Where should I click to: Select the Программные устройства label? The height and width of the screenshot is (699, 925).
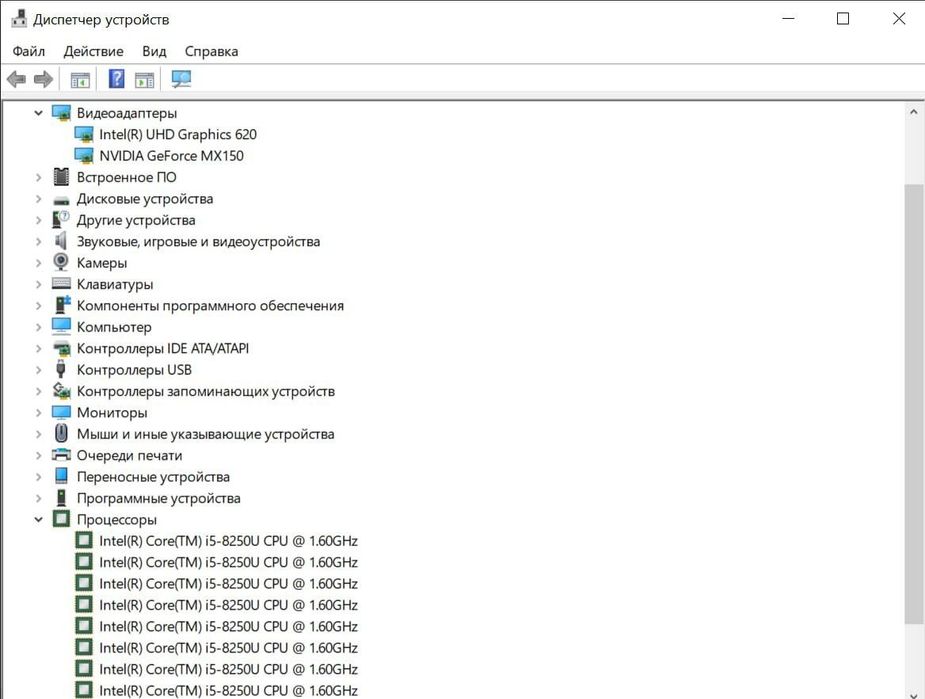[x=159, y=498]
